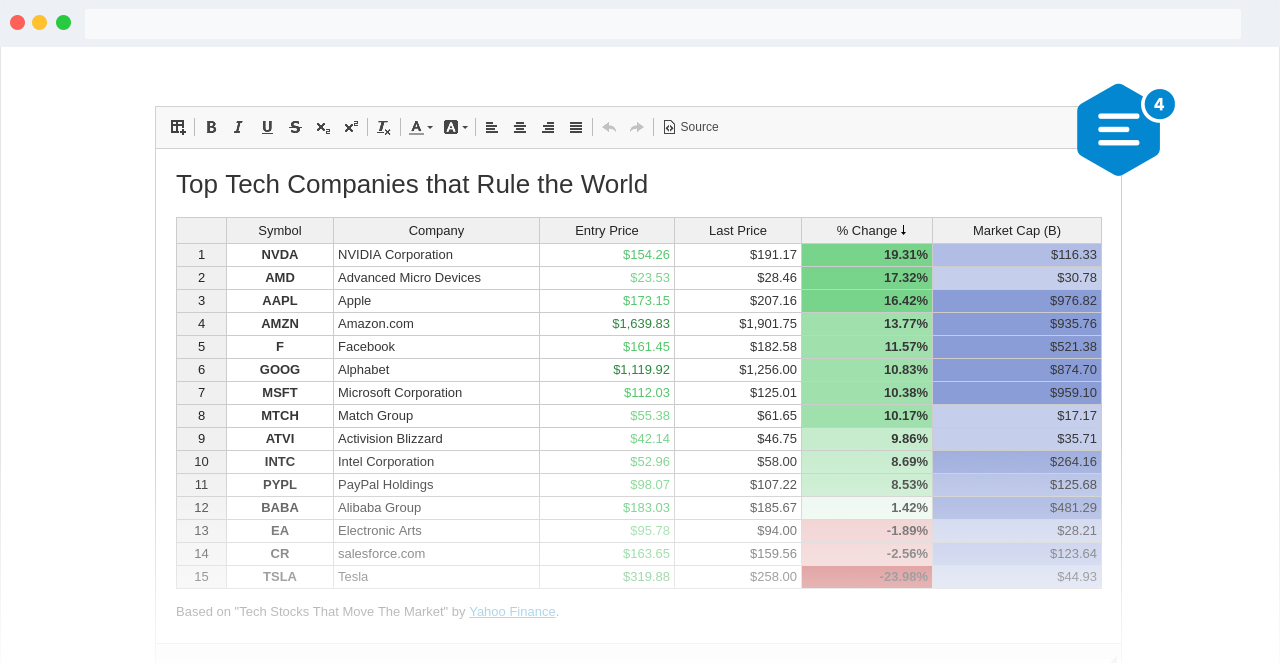Click the -1.89% change cell
The height and width of the screenshot is (663, 1280).
pos(867,531)
